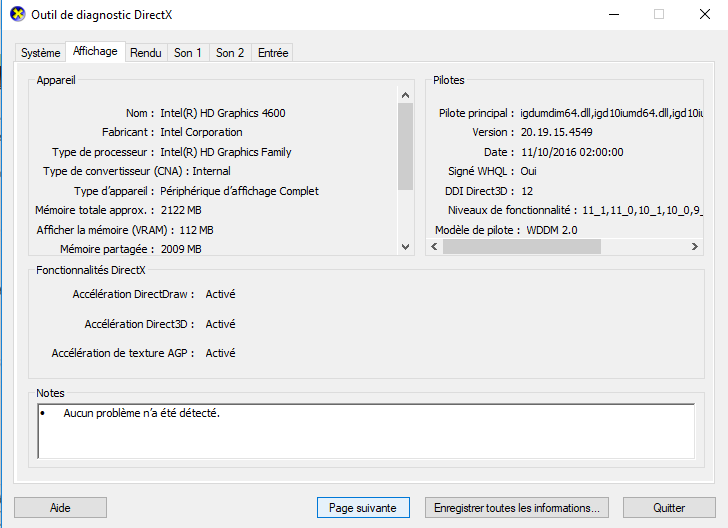The image size is (728, 528).
Task: Click the Pilotes horizontal scrollbar thumb
Action: (x=522, y=247)
